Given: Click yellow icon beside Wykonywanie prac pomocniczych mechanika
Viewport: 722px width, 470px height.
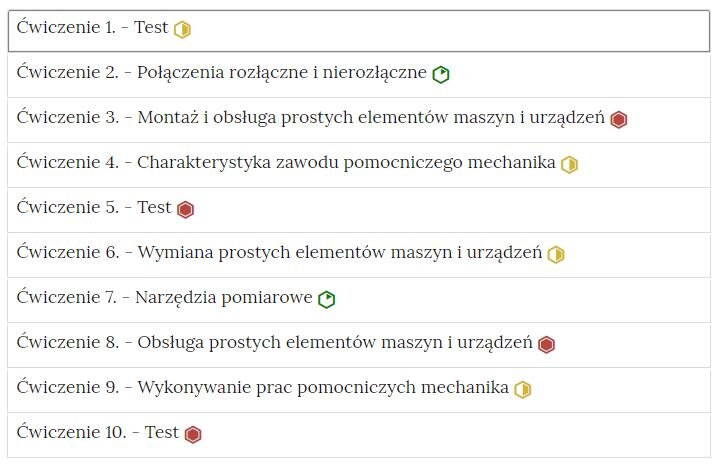Looking at the screenshot, I should tap(522, 389).
